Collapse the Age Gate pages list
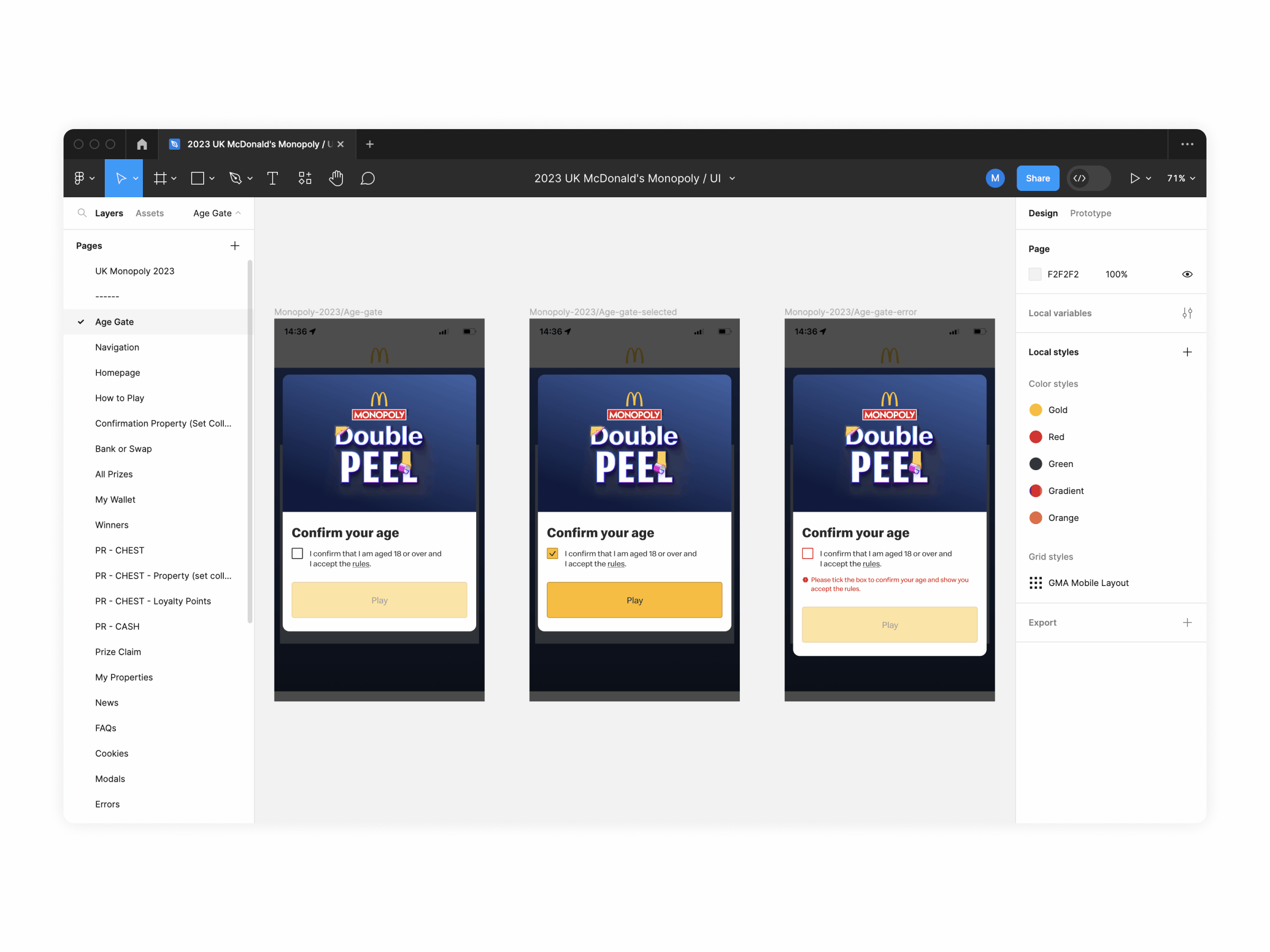The height and width of the screenshot is (952, 1270). click(217, 213)
